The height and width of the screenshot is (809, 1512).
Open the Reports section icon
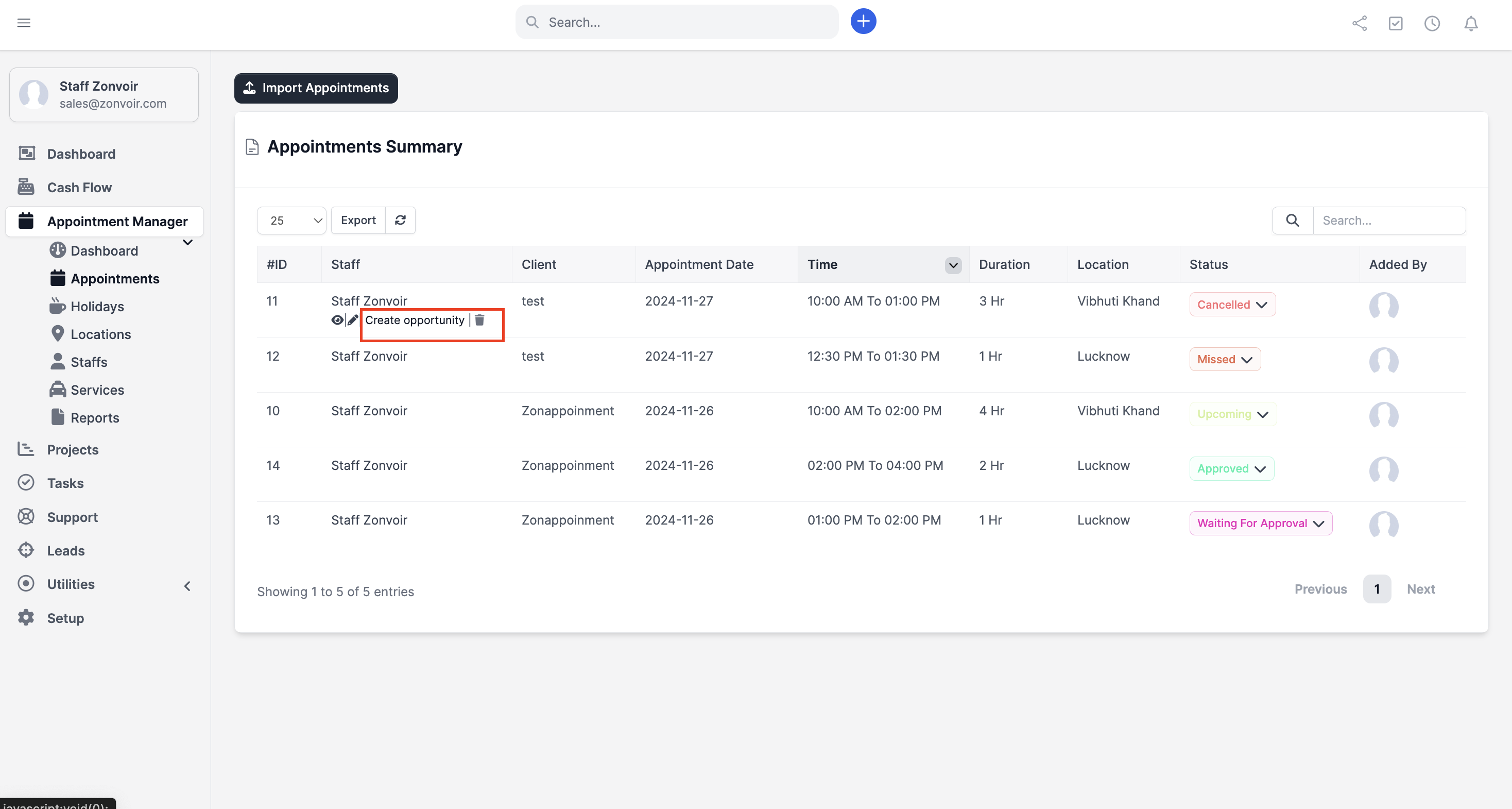tap(58, 417)
